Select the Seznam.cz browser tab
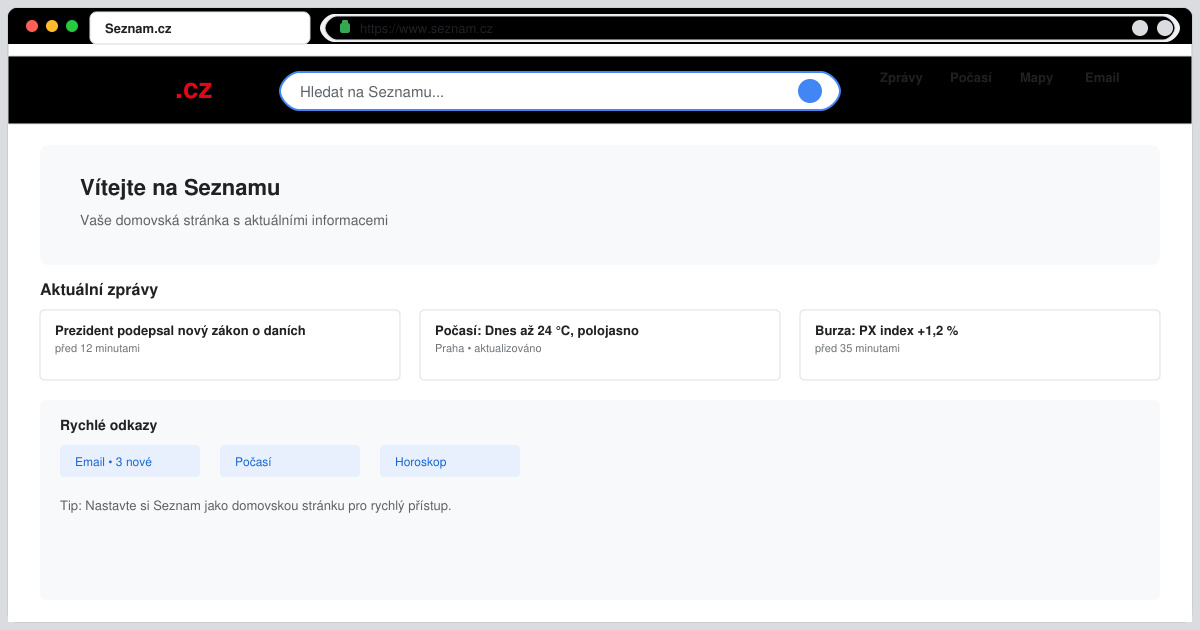The width and height of the screenshot is (1200, 630). pos(200,28)
